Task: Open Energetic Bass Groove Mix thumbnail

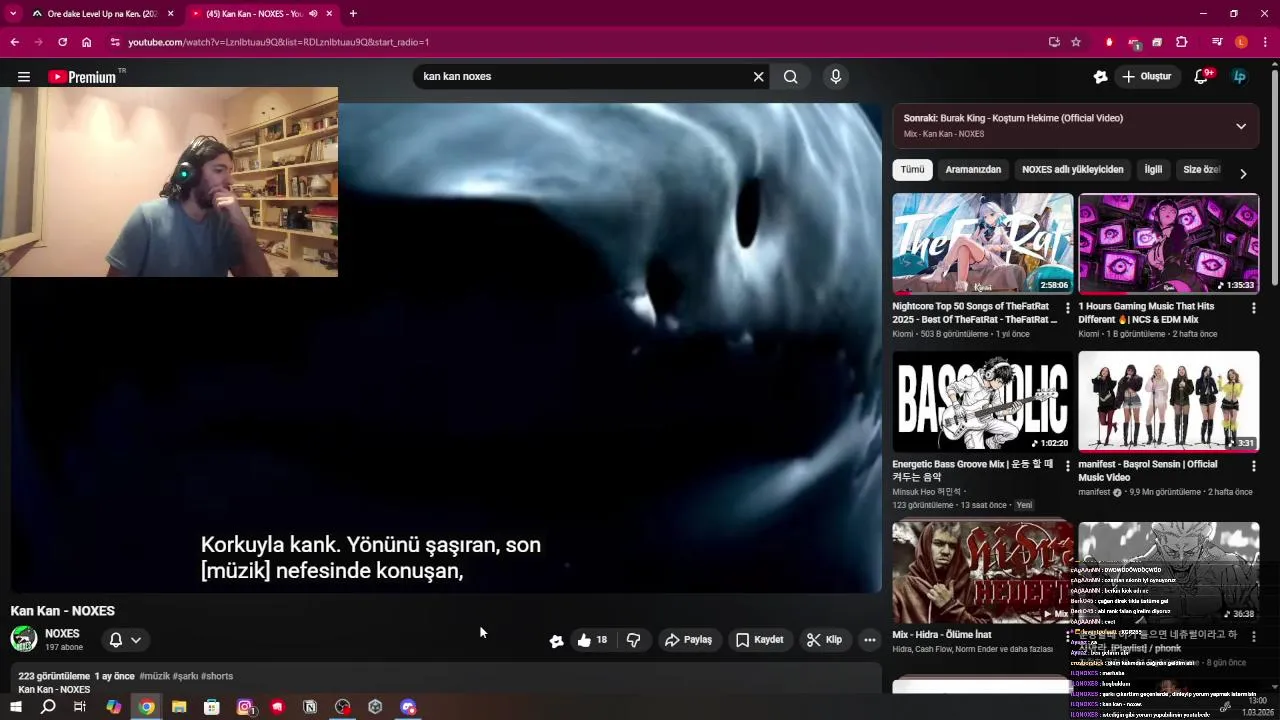Action: tap(983, 401)
